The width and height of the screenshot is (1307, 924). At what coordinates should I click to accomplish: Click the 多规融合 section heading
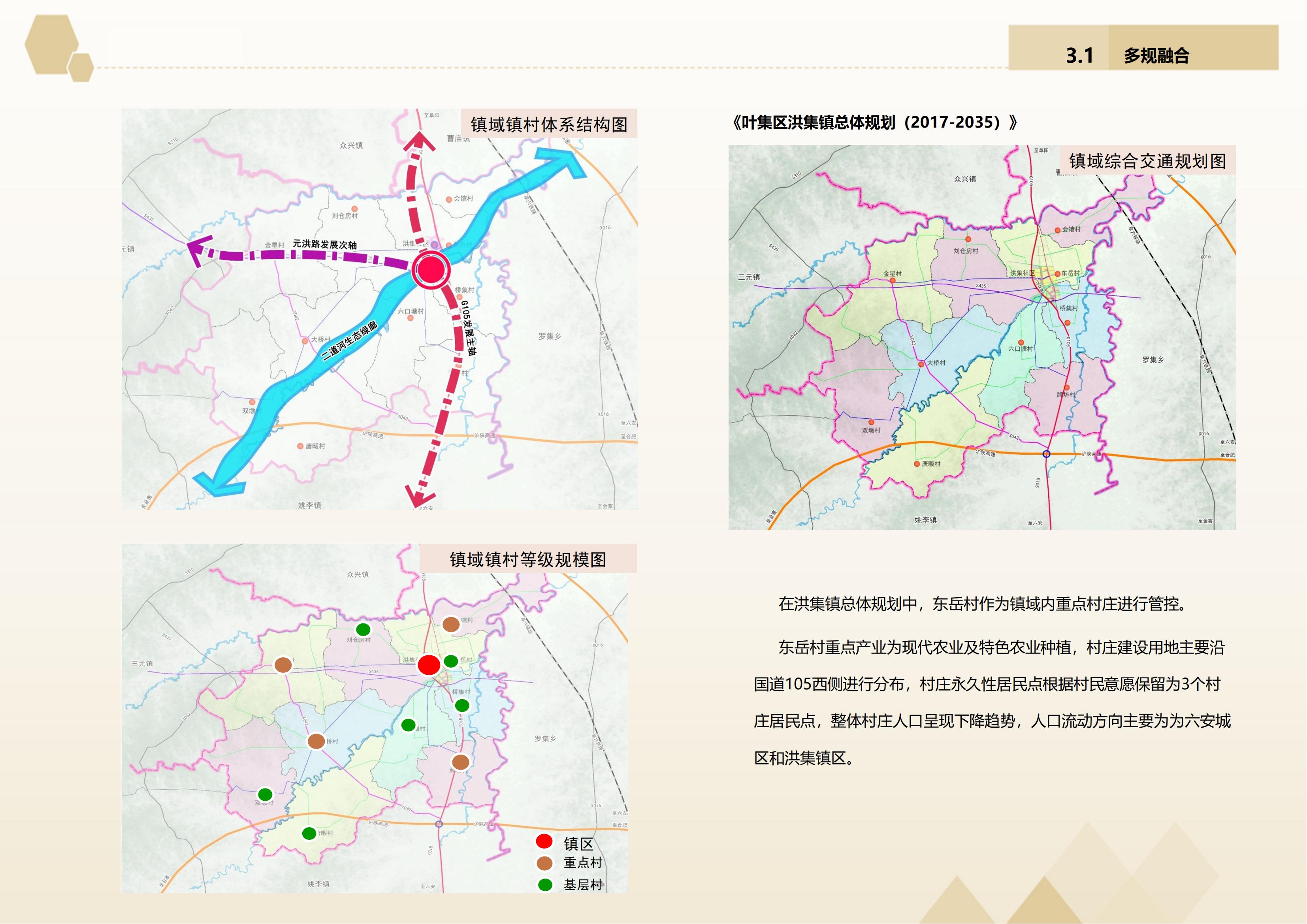1156,55
